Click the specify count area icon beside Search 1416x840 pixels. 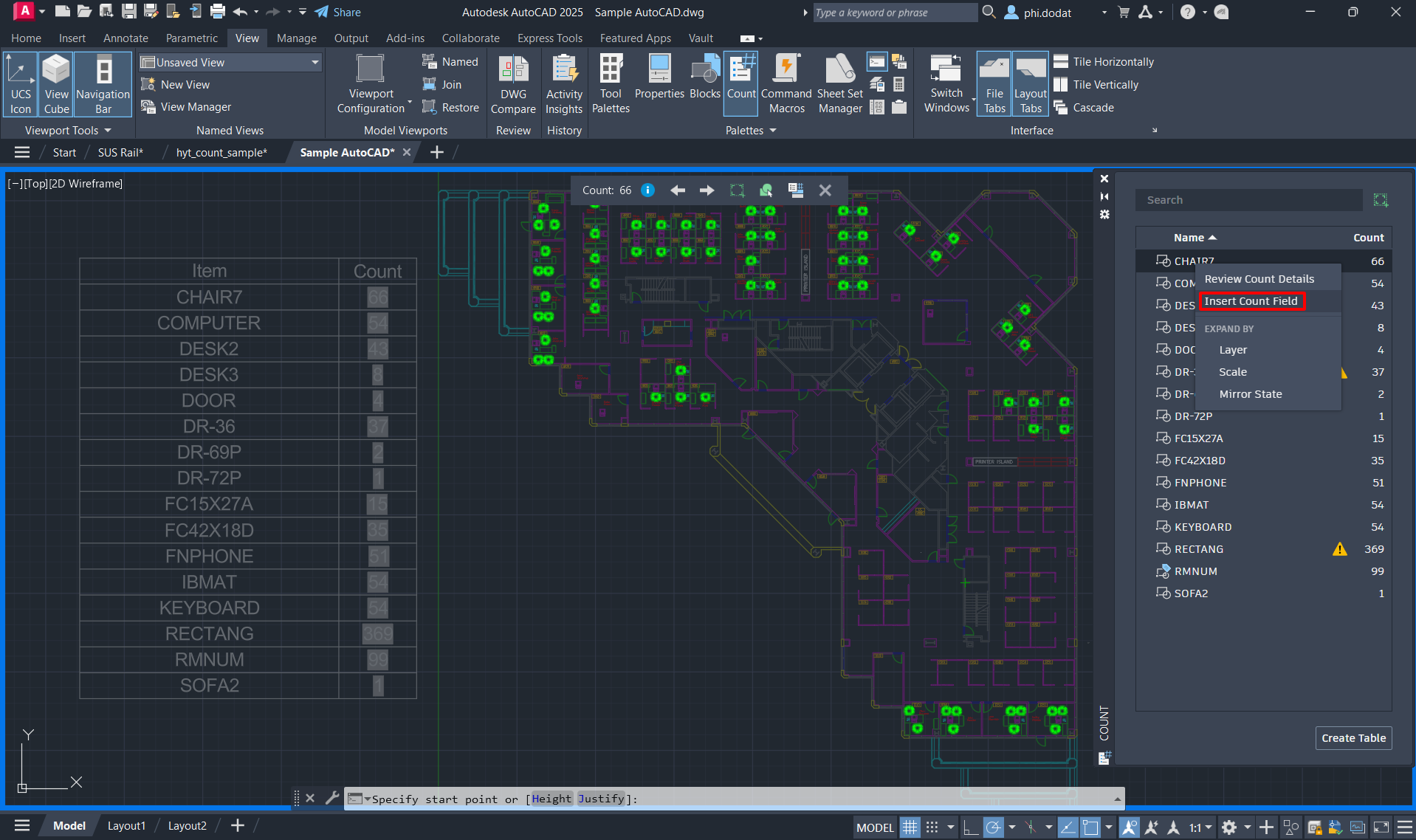click(x=1381, y=200)
